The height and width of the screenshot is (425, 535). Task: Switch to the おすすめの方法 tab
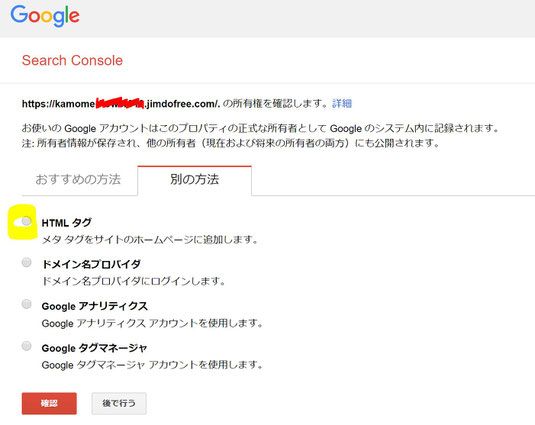(x=78, y=179)
